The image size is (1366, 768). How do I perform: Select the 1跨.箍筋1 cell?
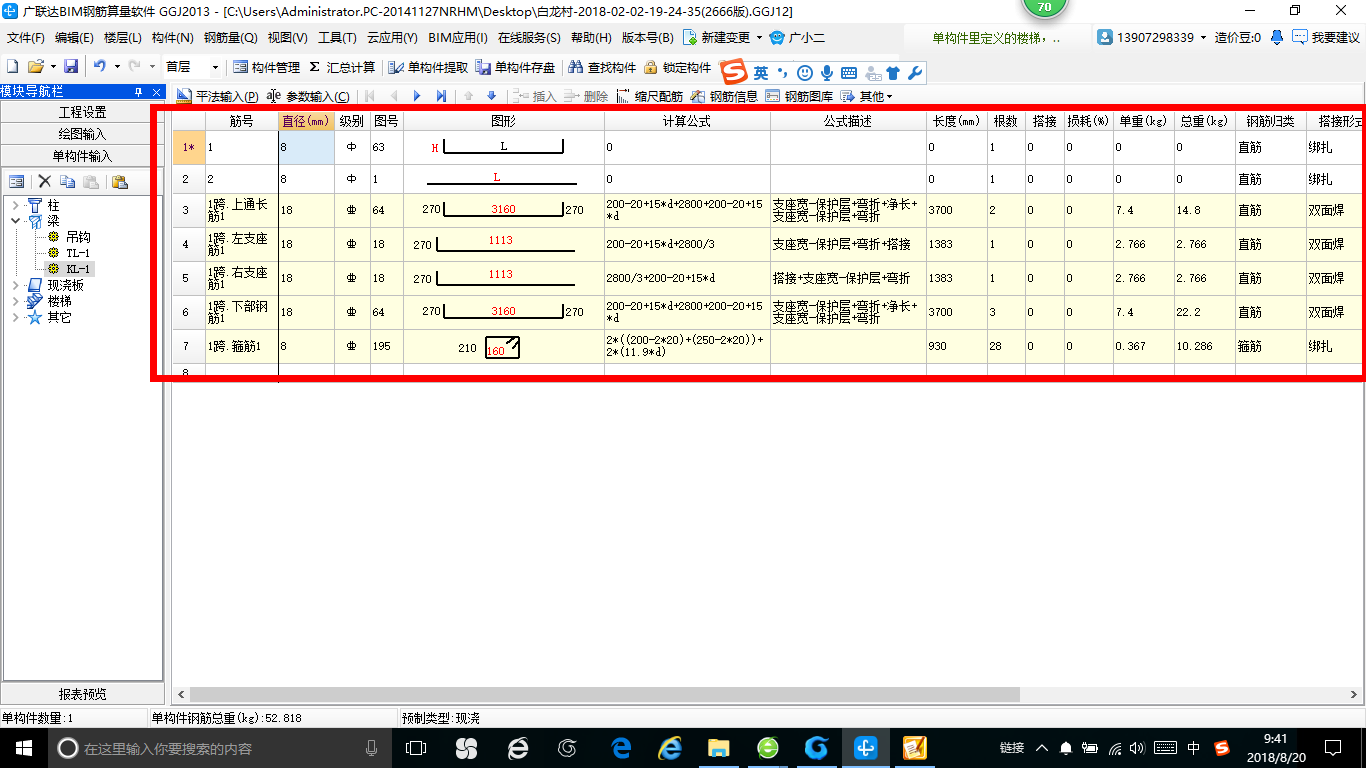241,347
